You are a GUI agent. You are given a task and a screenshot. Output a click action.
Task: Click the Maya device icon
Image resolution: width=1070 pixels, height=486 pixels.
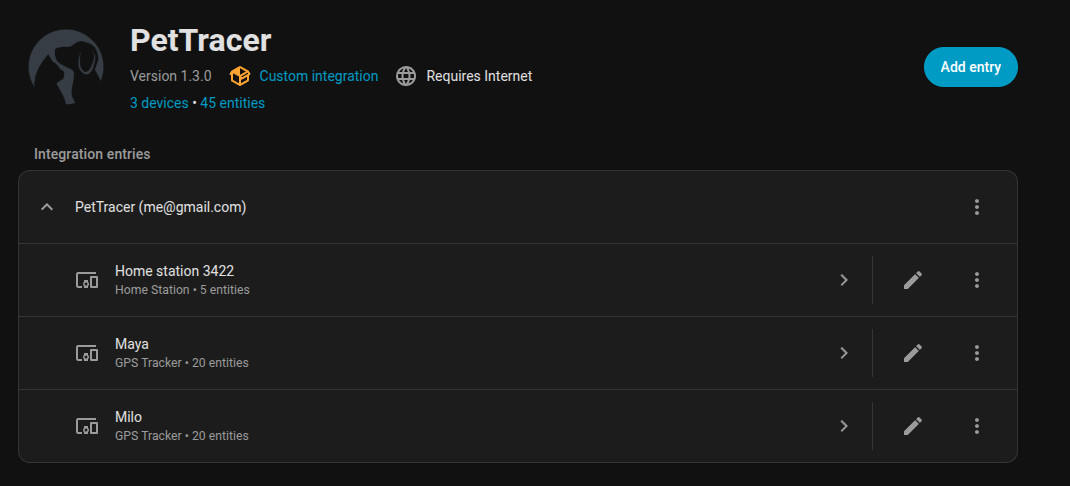tap(88, 353)
